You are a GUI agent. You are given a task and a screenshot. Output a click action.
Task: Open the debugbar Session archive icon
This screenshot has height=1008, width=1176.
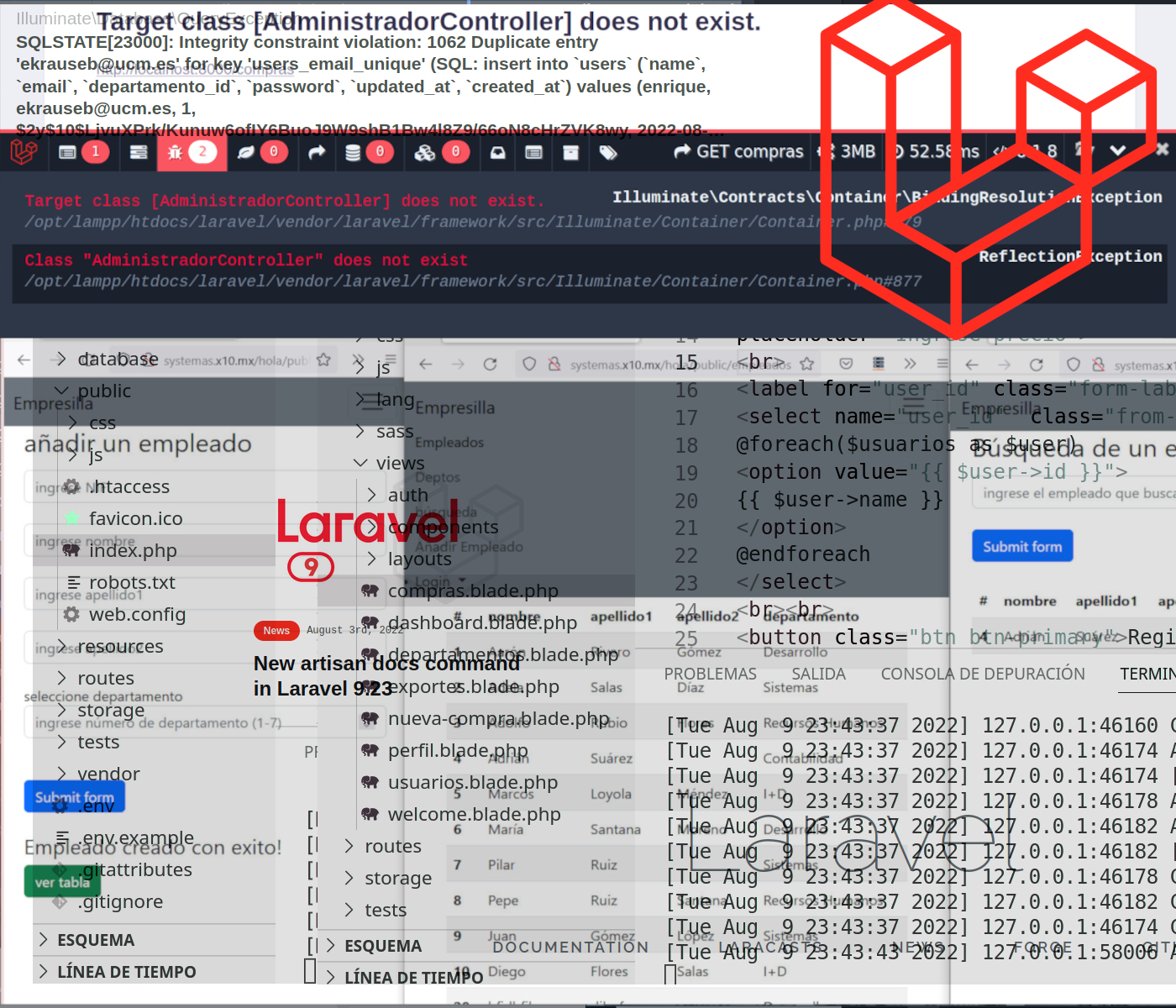pyautogui.click(x=570, y=152)
